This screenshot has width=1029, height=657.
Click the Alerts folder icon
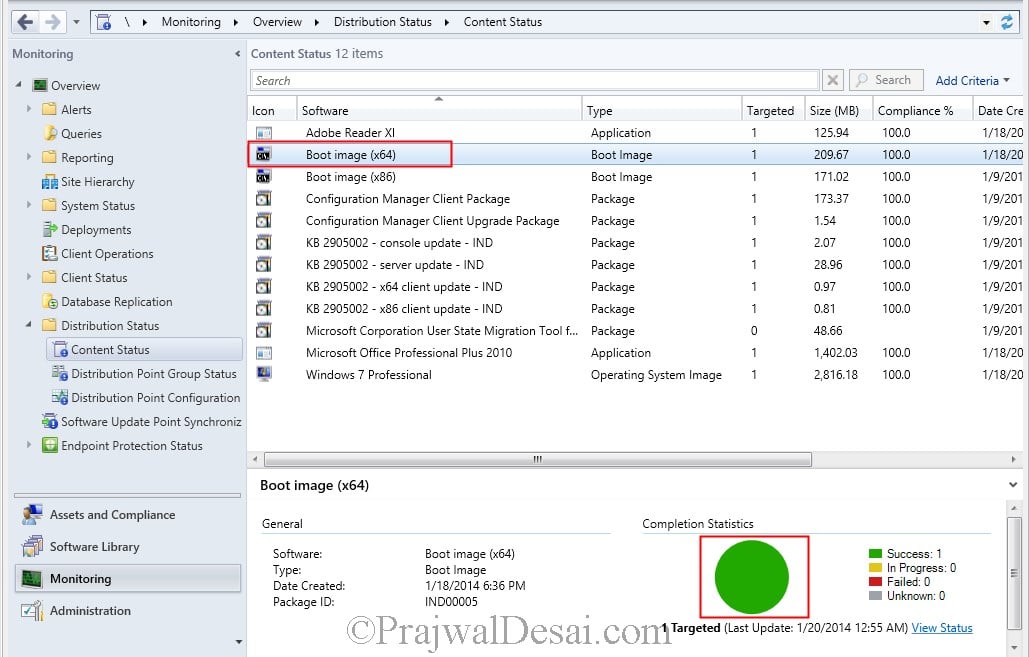point(49,109)
